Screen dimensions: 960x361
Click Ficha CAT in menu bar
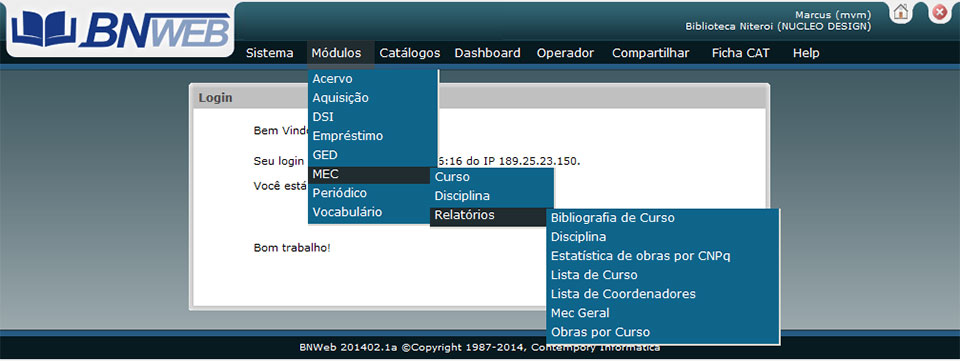[x=740, y=53]
